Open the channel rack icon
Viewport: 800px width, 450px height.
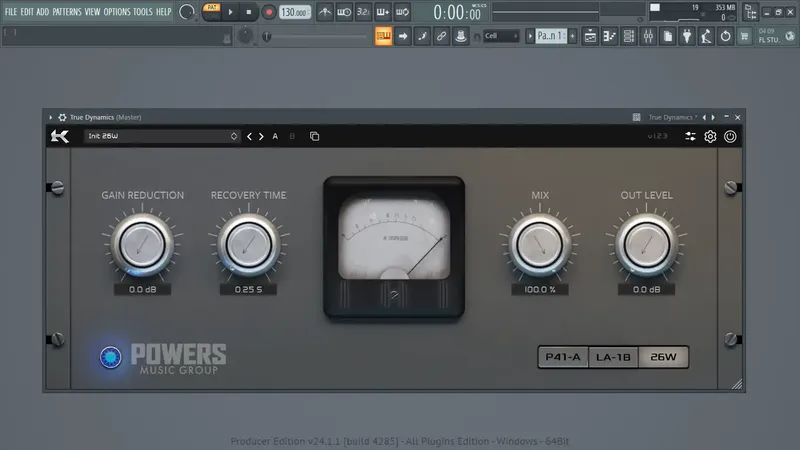click(x=629, y=36)
